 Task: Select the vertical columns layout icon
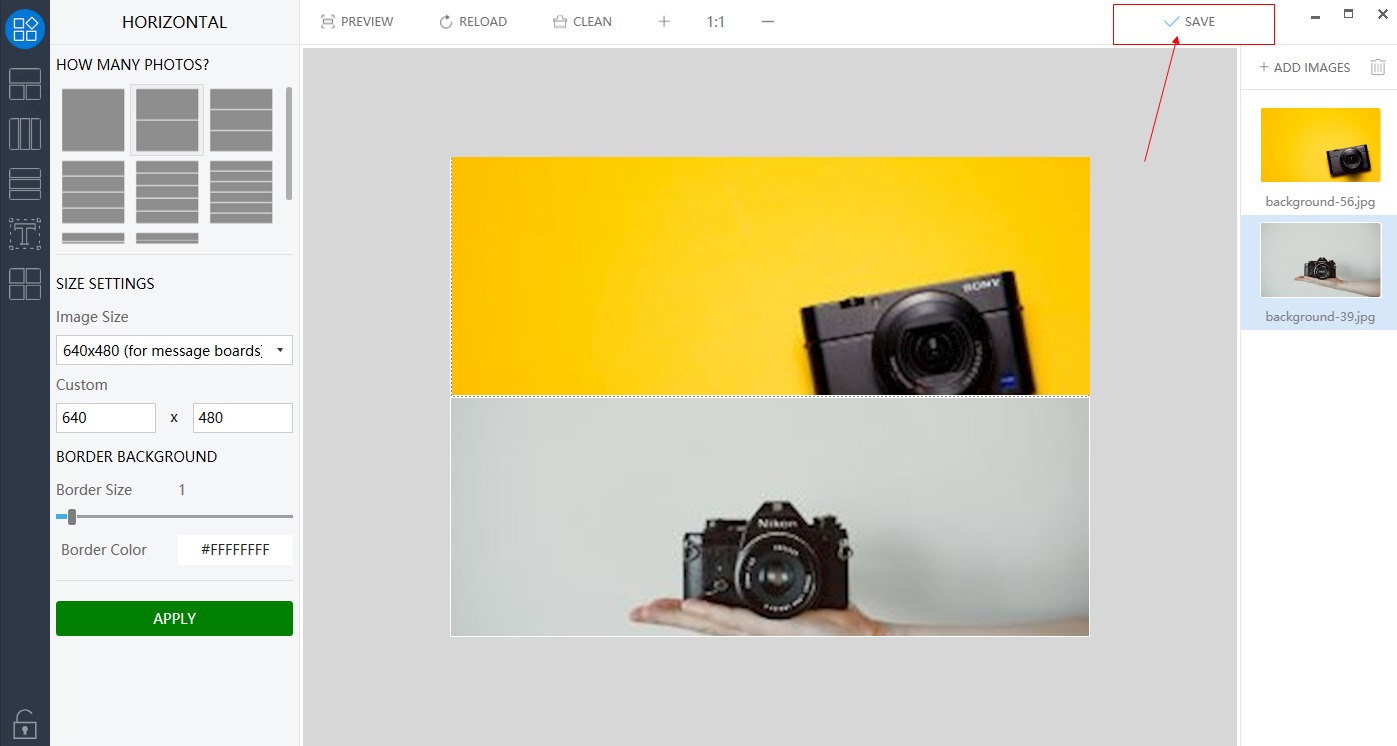click(x=25, y=134)
